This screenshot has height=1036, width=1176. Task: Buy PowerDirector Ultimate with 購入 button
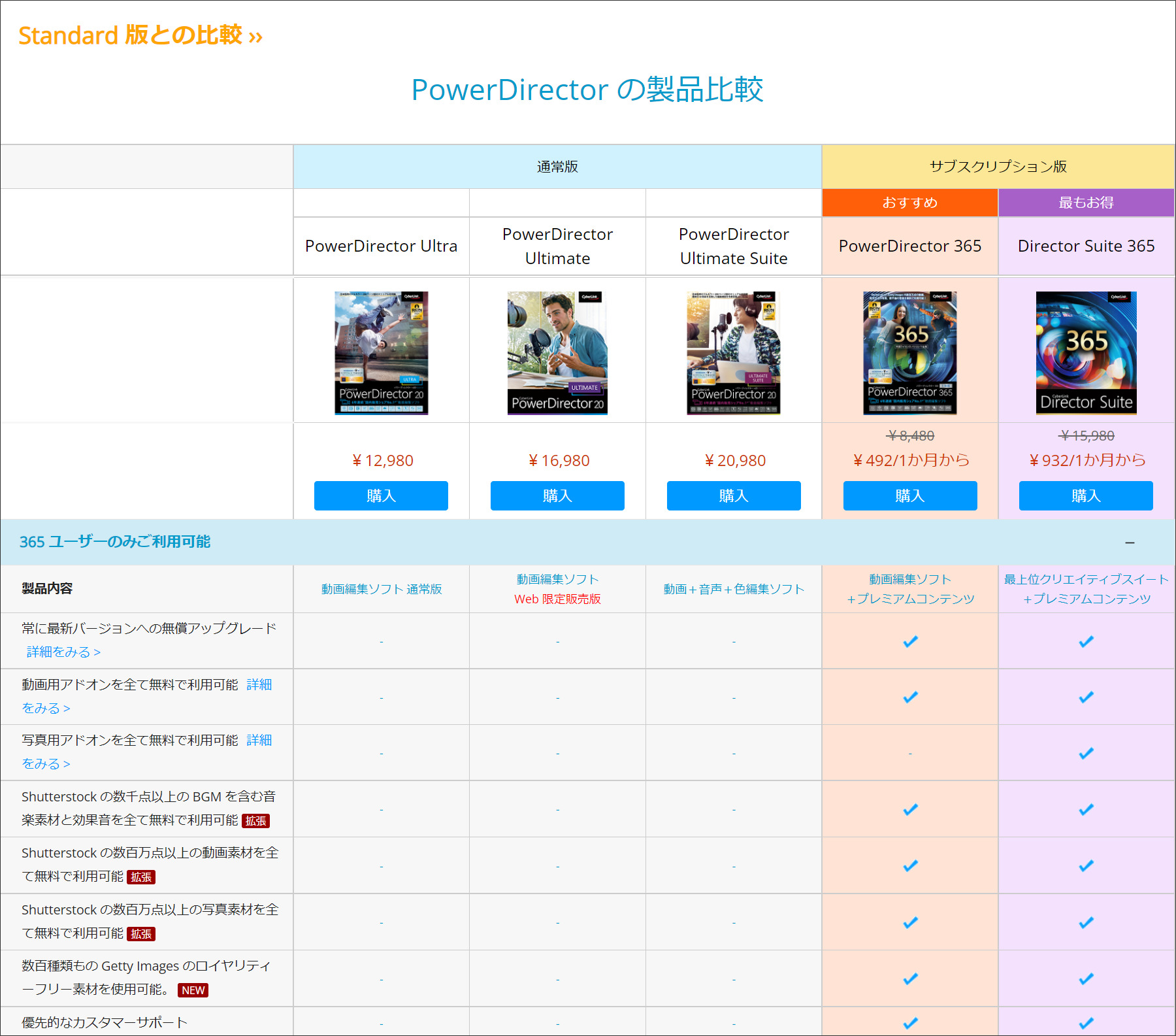click(x=557, y=495)
